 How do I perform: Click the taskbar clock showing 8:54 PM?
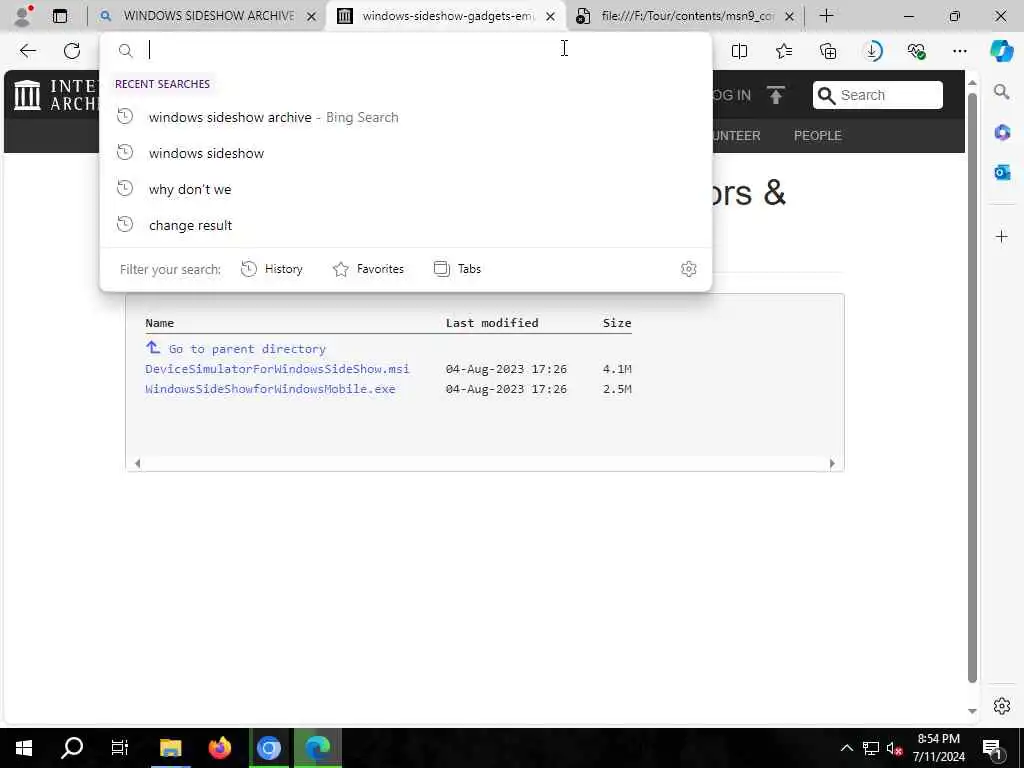[x=938, y=748]
